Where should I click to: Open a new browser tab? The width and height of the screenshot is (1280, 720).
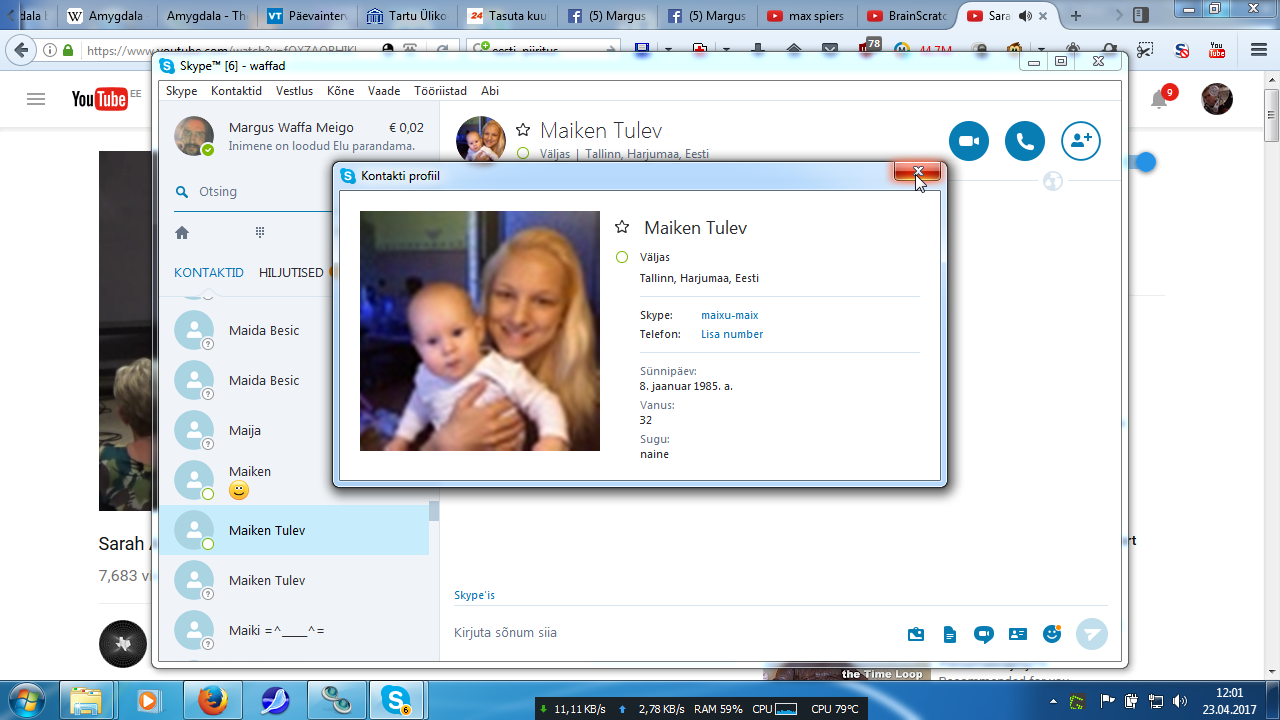pos(1076,16)
